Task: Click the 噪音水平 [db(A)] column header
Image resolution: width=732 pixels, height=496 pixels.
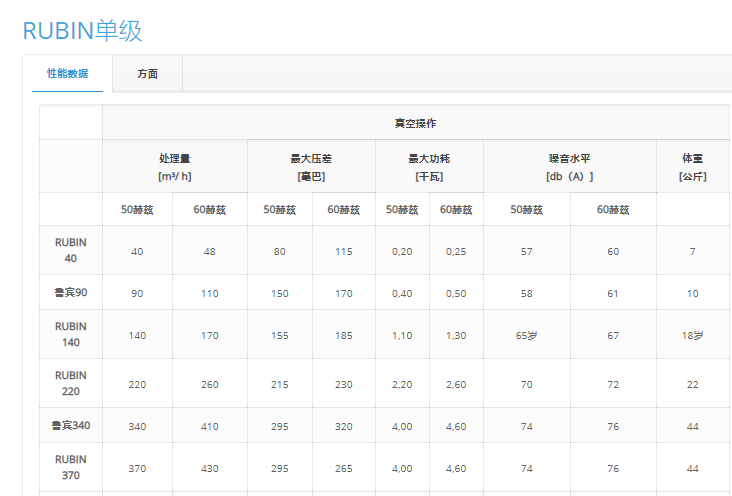Action: coord(570,167)
